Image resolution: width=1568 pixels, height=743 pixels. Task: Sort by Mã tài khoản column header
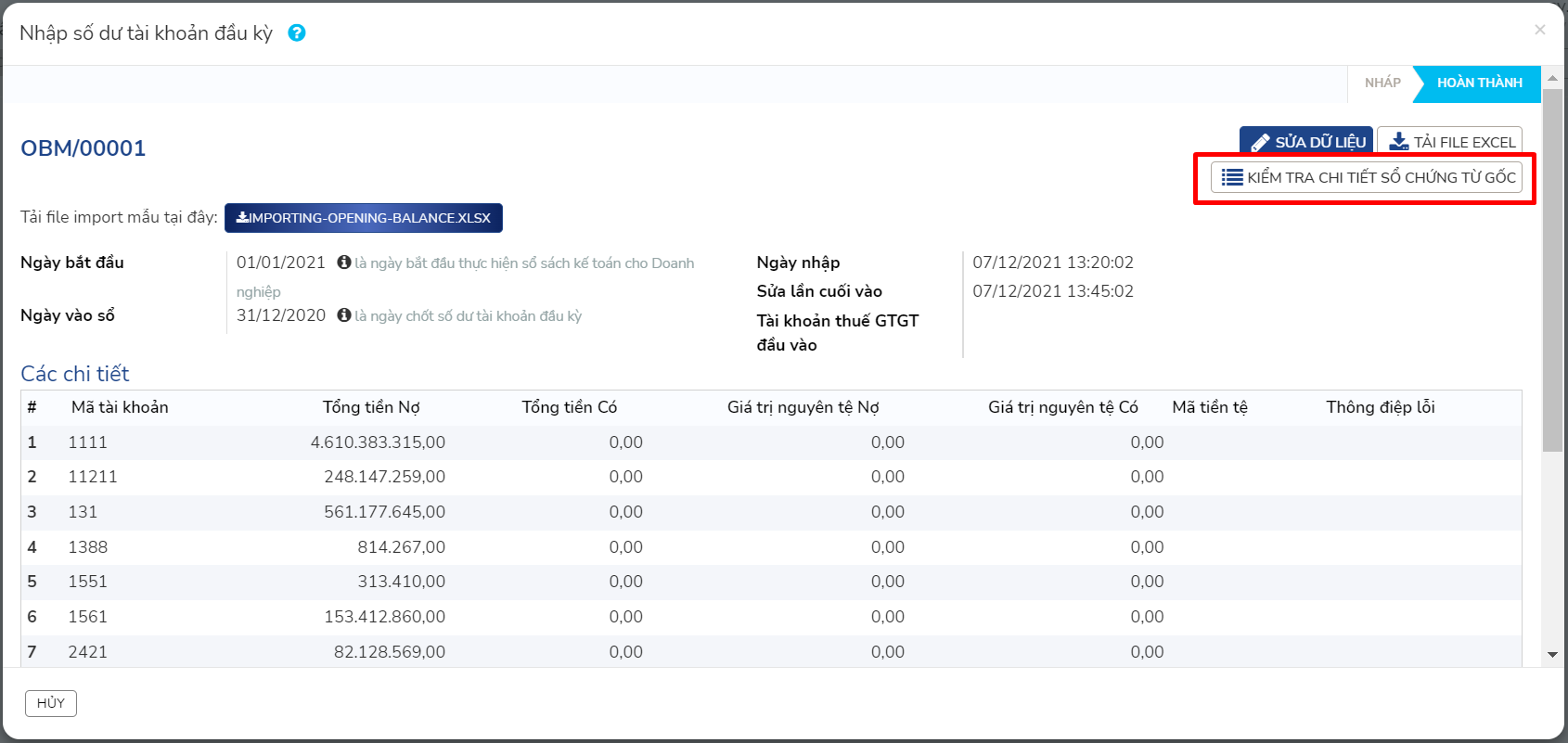pos(120,407)
